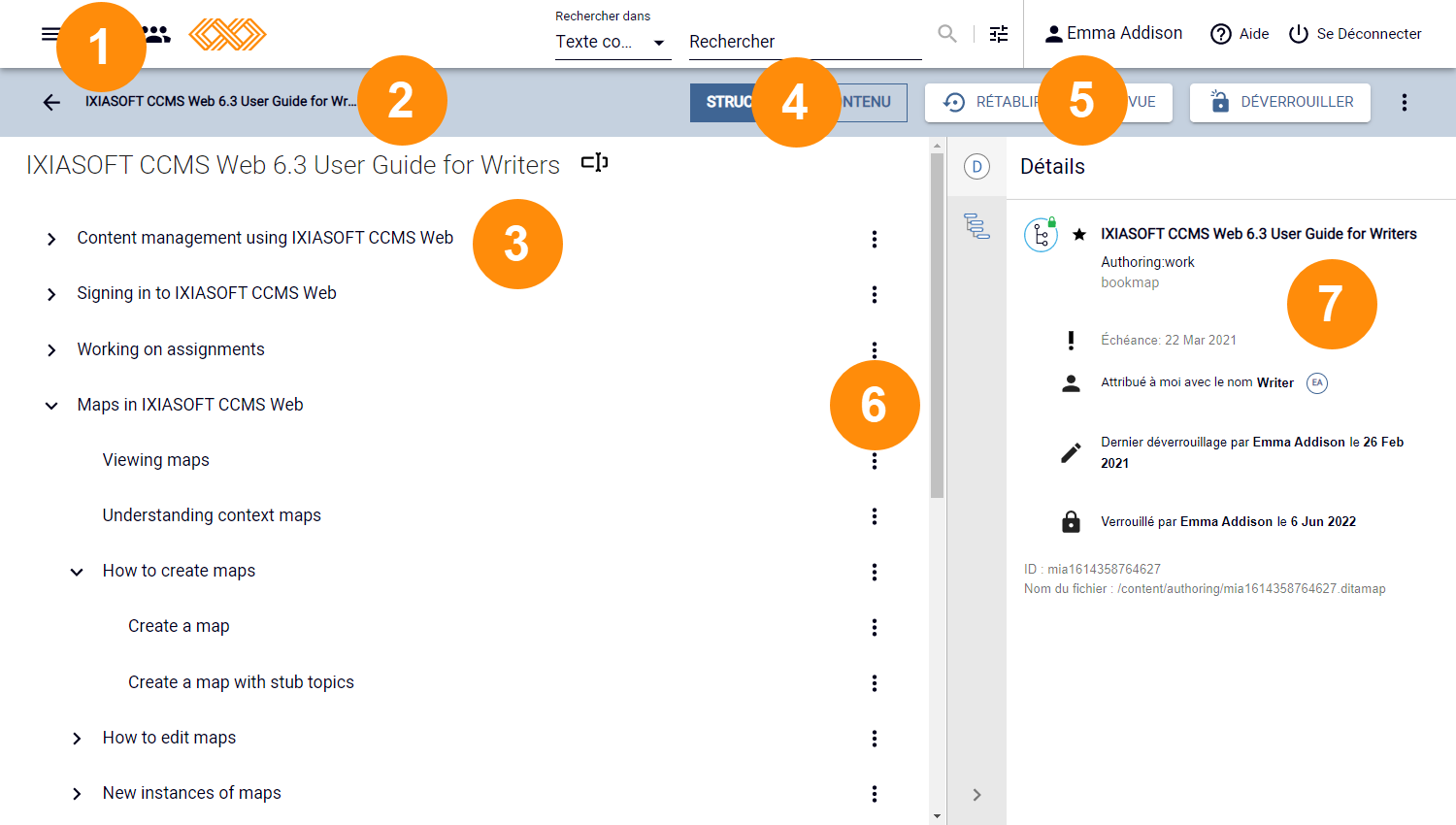Collapse How to create maps
This screenshot has height=825, width=1456.
[77, 572]
